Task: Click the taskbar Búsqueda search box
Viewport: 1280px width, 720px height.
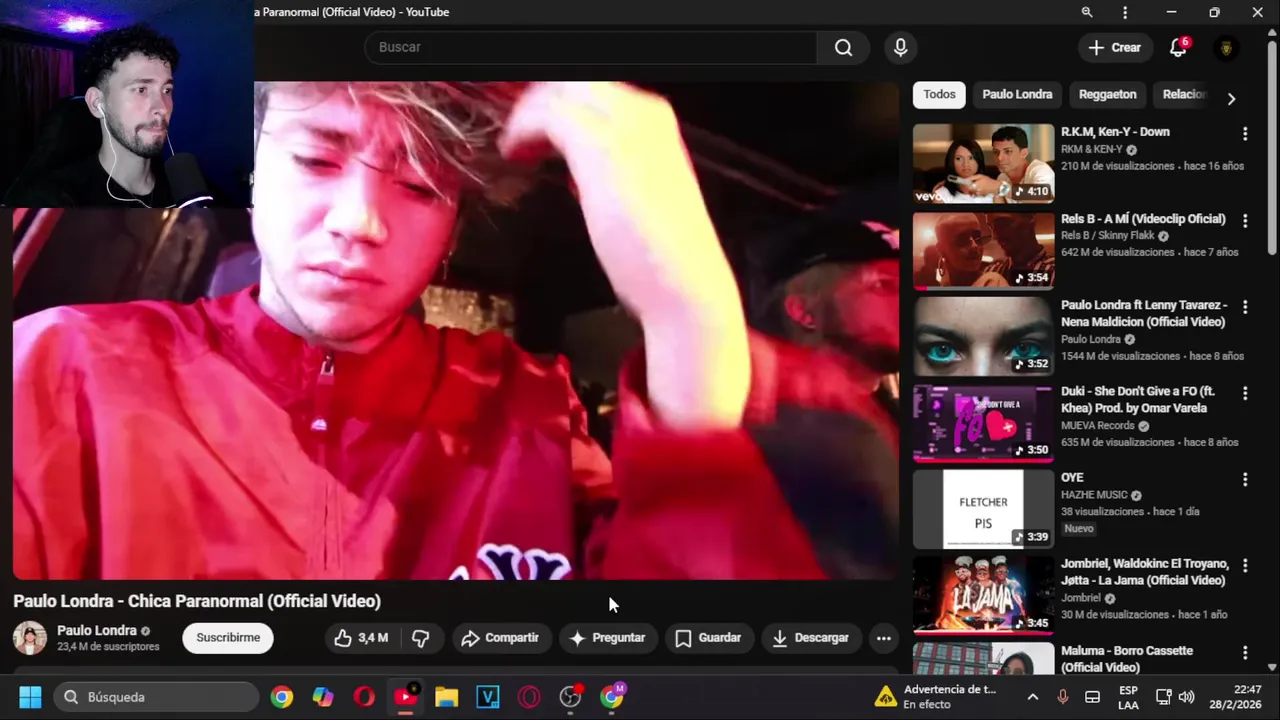Action: (157, 697)
